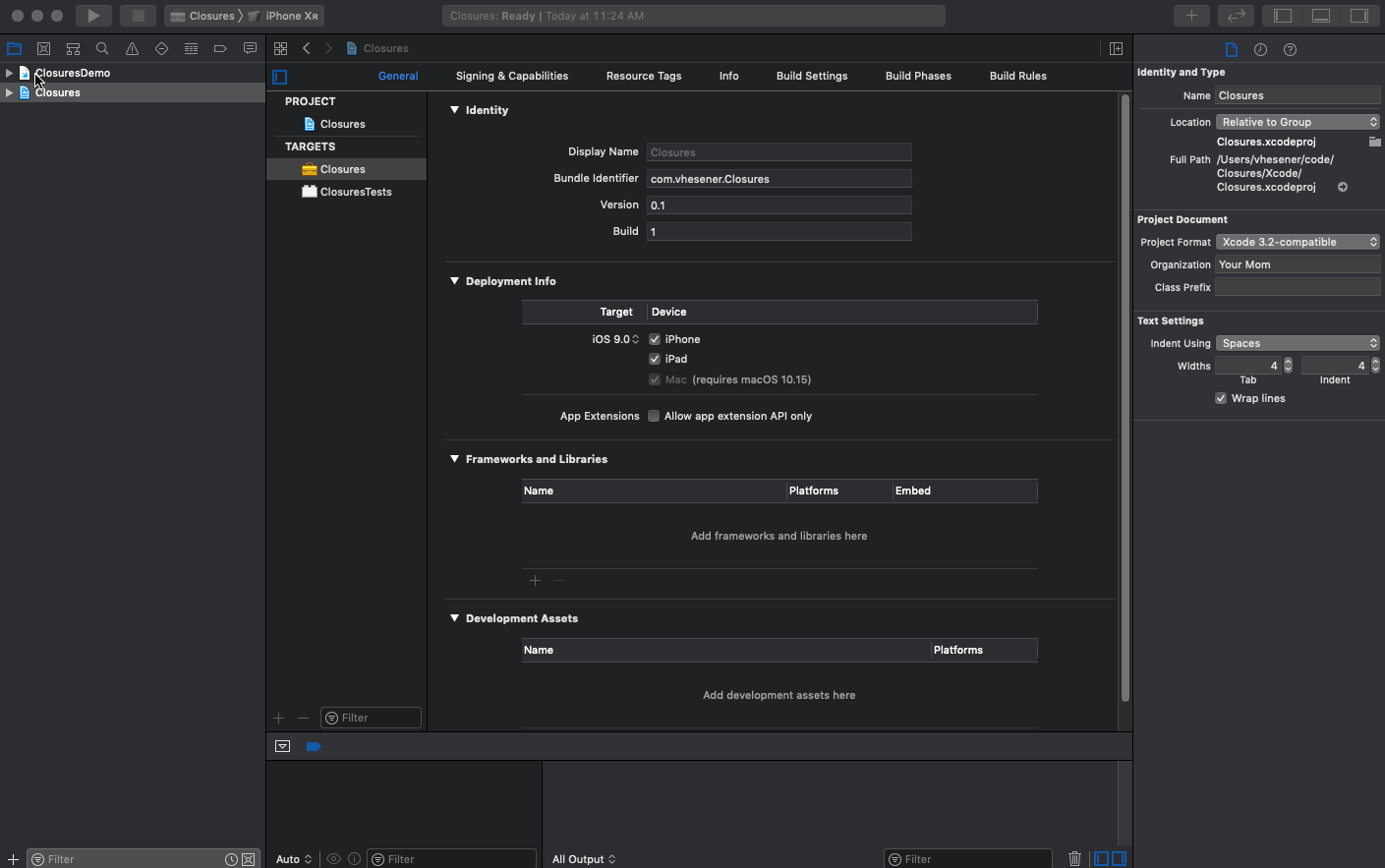Screen dimensions: 1385x868
Task: Click the Bundle Identifier field
Action: (x=779, y=179)
